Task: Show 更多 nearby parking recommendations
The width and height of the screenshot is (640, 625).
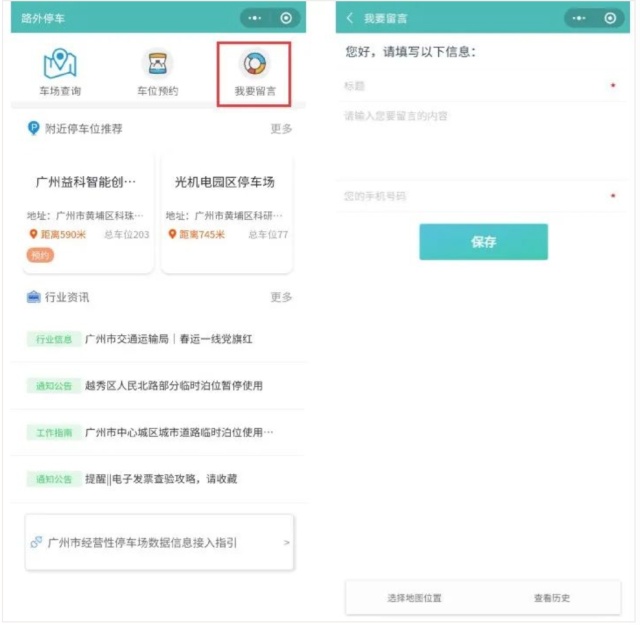Action: [281, 129]
